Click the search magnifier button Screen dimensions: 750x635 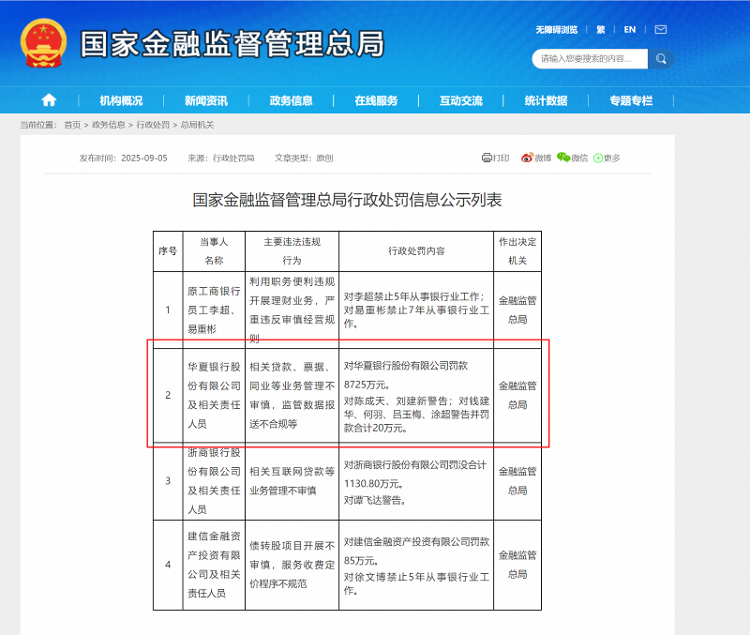click(661, 59)
